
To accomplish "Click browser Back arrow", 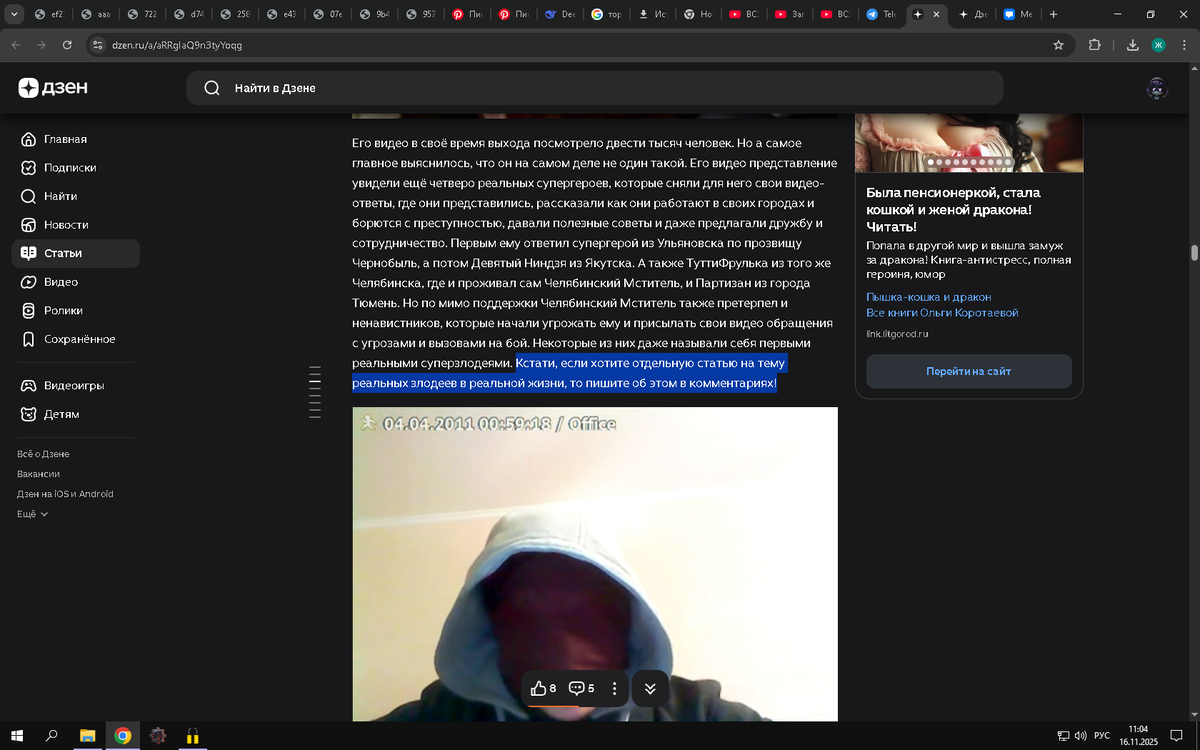I will pyautogui.click(x=15, y=45).
